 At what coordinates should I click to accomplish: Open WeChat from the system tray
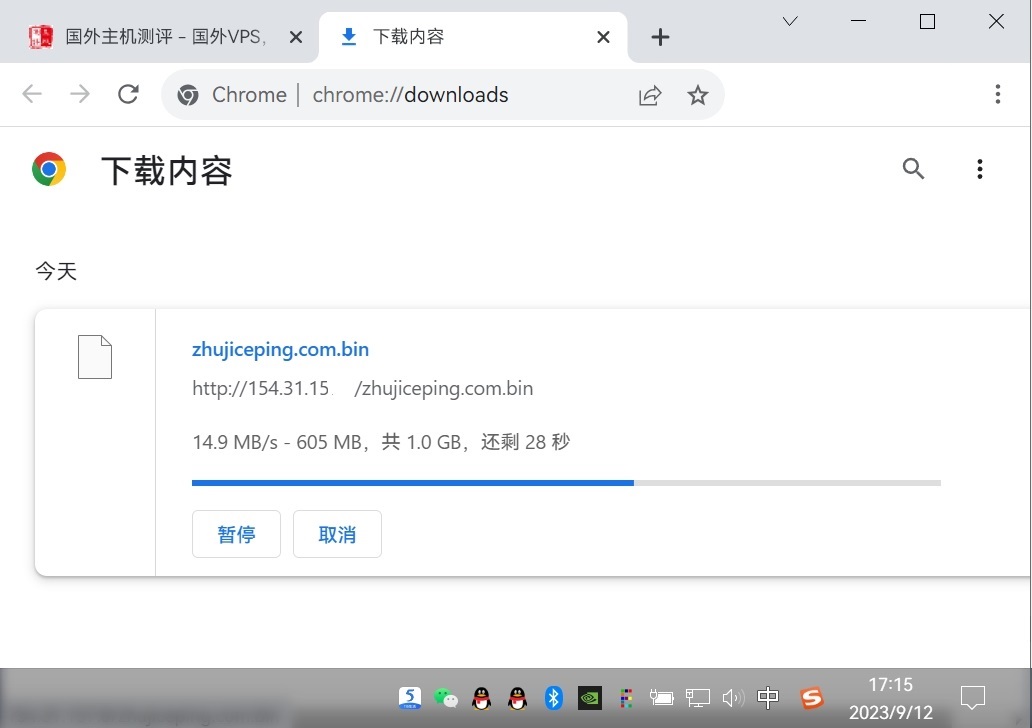(x=446, y=697)
